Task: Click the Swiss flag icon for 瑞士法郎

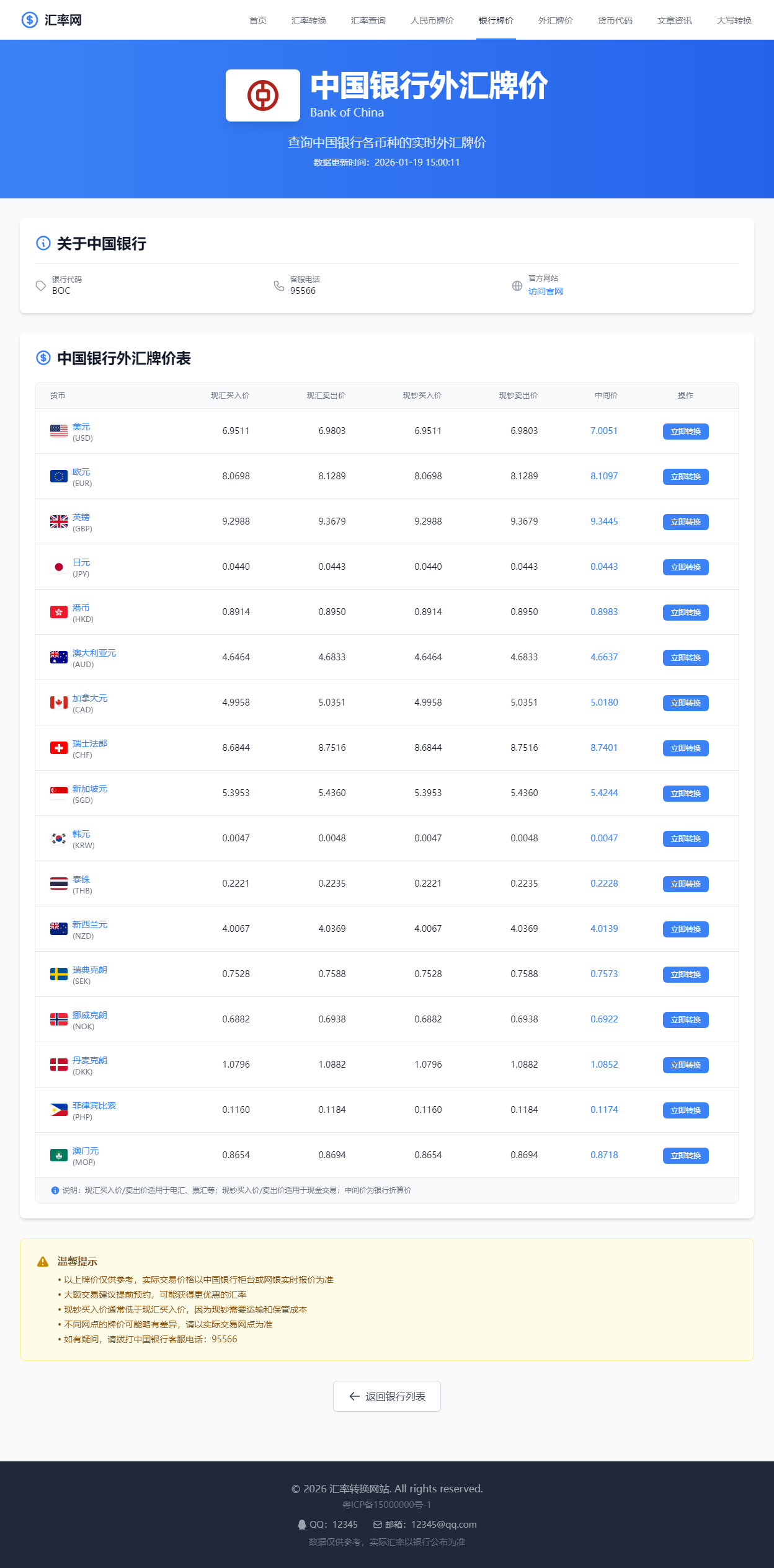Action: tap(59, 748)
